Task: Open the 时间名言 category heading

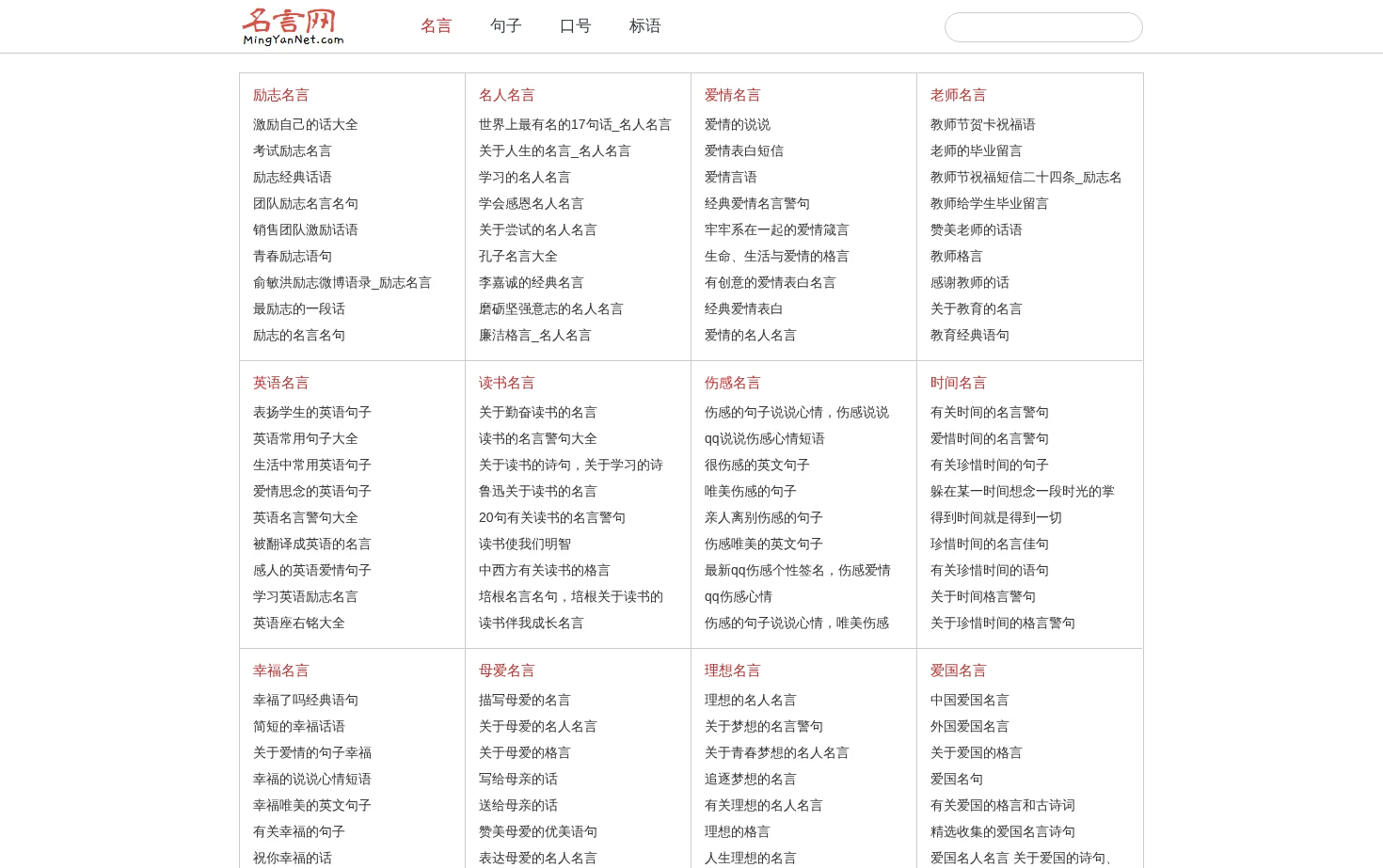Action: pyautogui.click(x=958, y=383)
